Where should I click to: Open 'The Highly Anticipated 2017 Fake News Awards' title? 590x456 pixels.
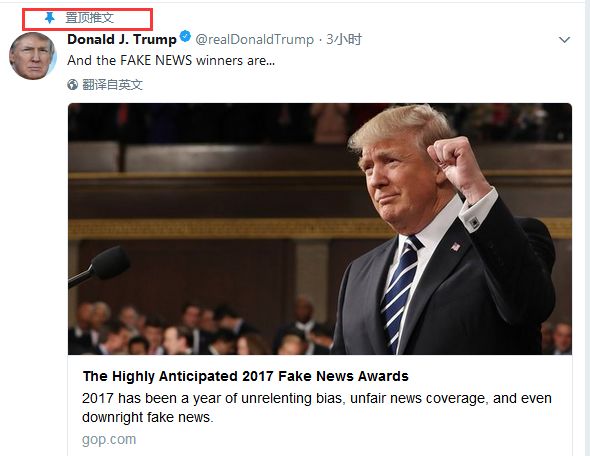pyautogui.click(x=246, y=376)
